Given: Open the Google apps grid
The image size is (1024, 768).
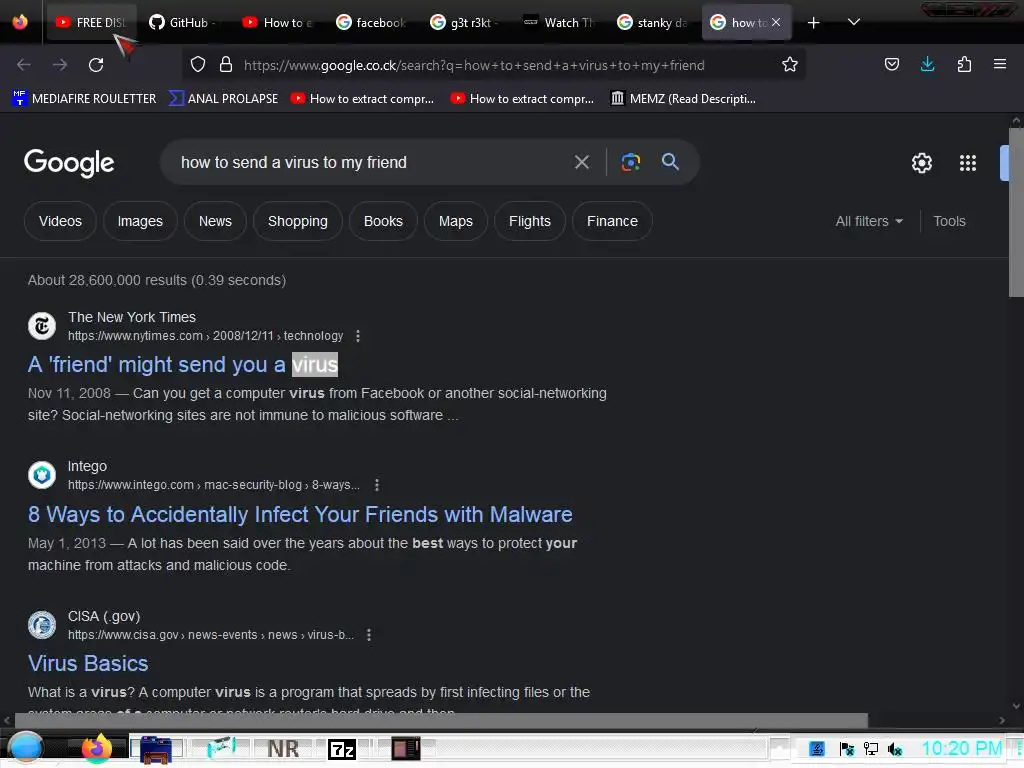Looking at the screenshot, I should click(x=967, y=163).
